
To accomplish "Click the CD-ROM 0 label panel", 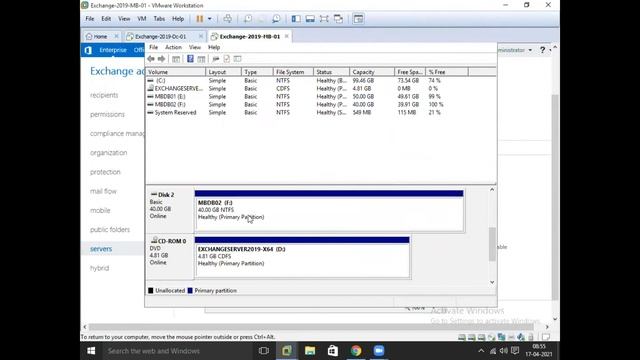I will click(x=170, y=257).
